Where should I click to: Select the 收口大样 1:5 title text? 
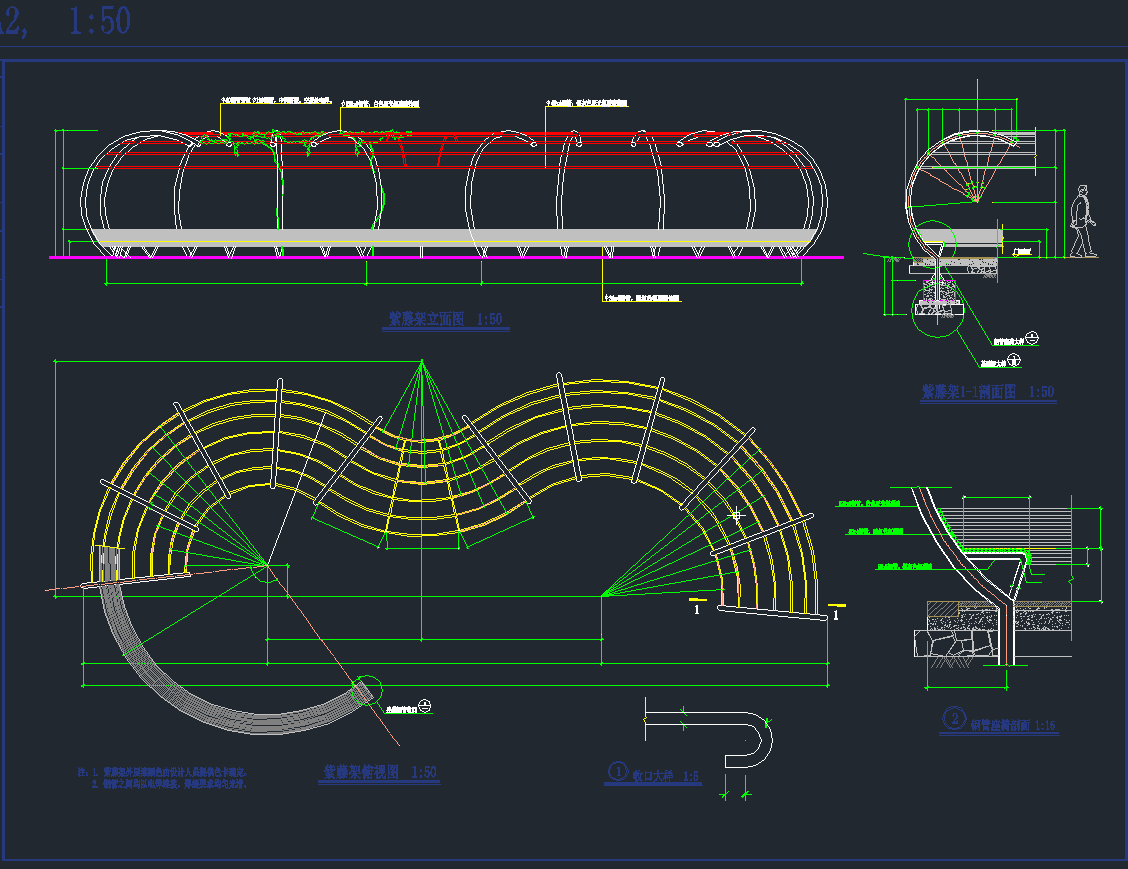(665, 775)
